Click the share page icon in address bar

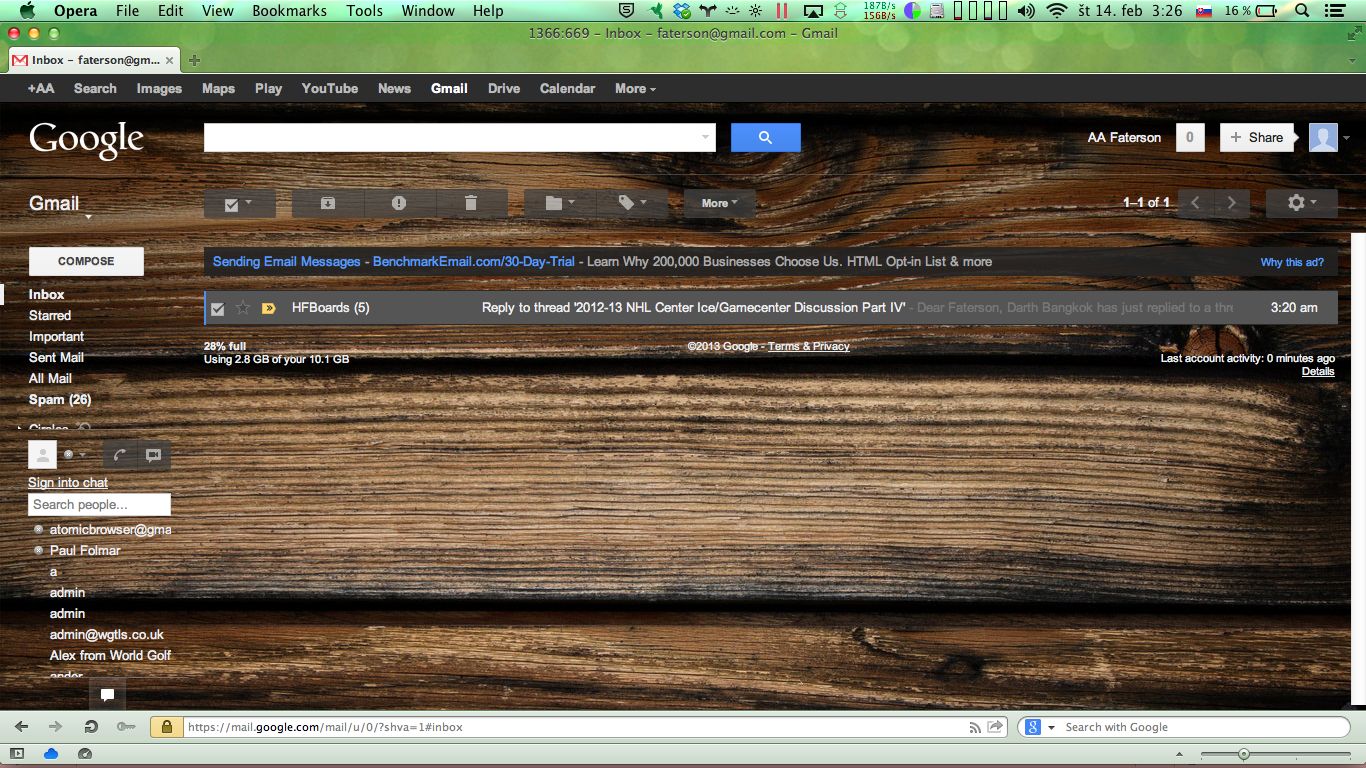tap(996, 727)
